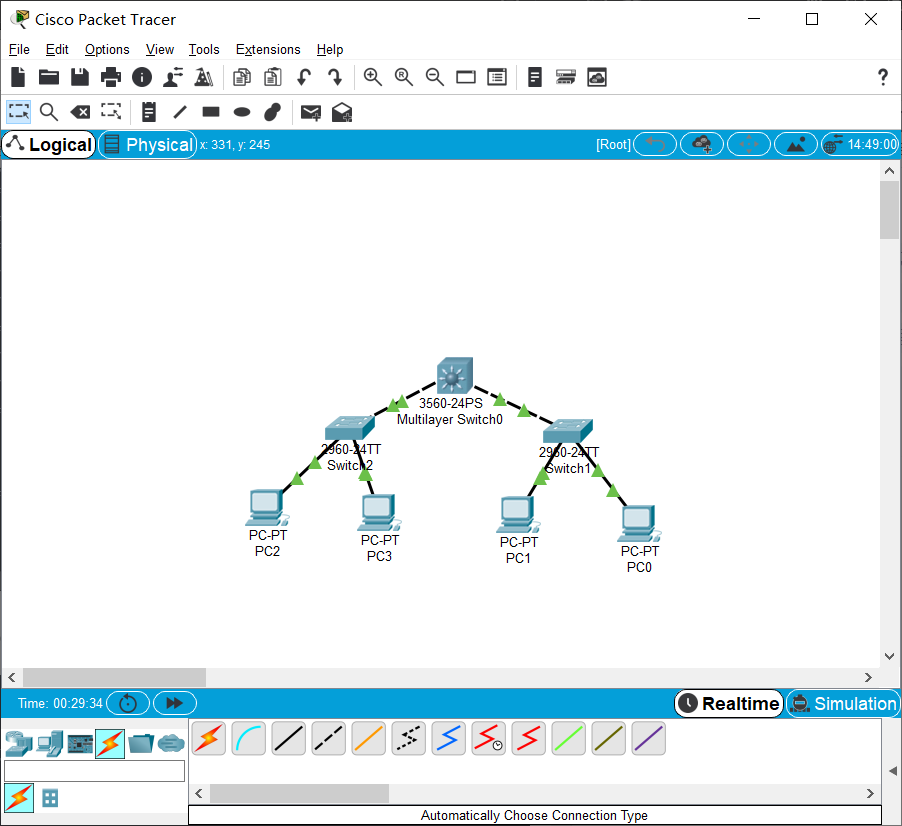The height and width of the screenshot is (826, 902).
Task: Select End Devices category
Action: click(50, 744)
